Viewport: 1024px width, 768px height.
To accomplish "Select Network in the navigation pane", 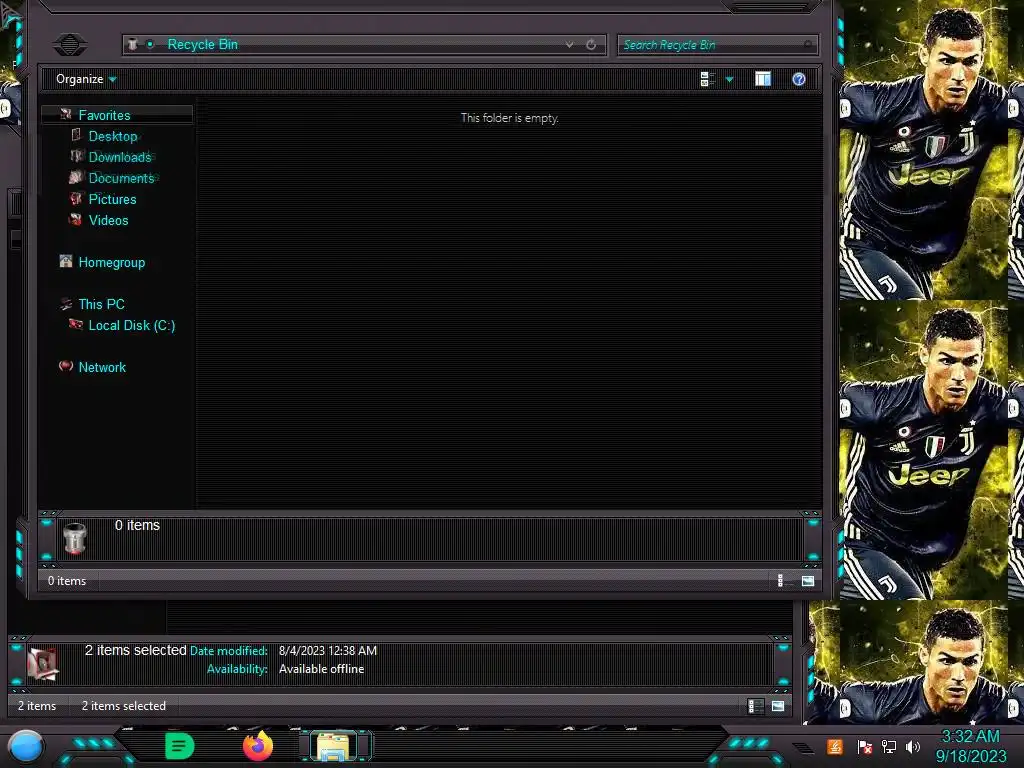I will pyautogui.click(x=102, y=367).
